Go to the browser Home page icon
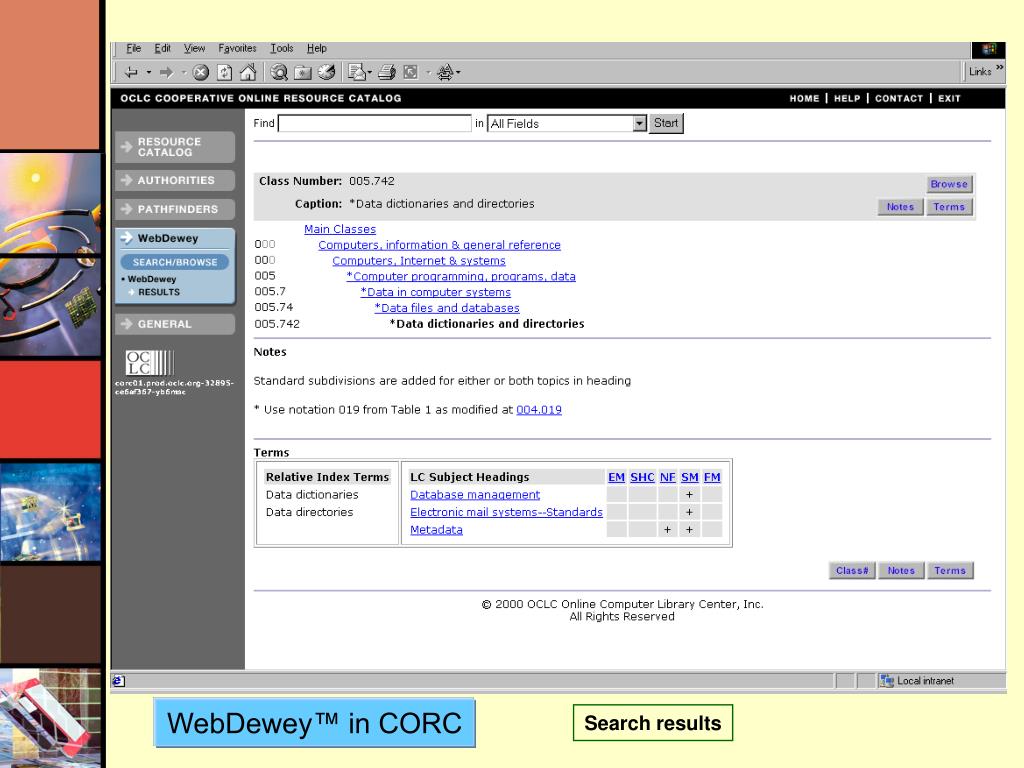This screenshot has height=768, width=1024. pos(248,72)
